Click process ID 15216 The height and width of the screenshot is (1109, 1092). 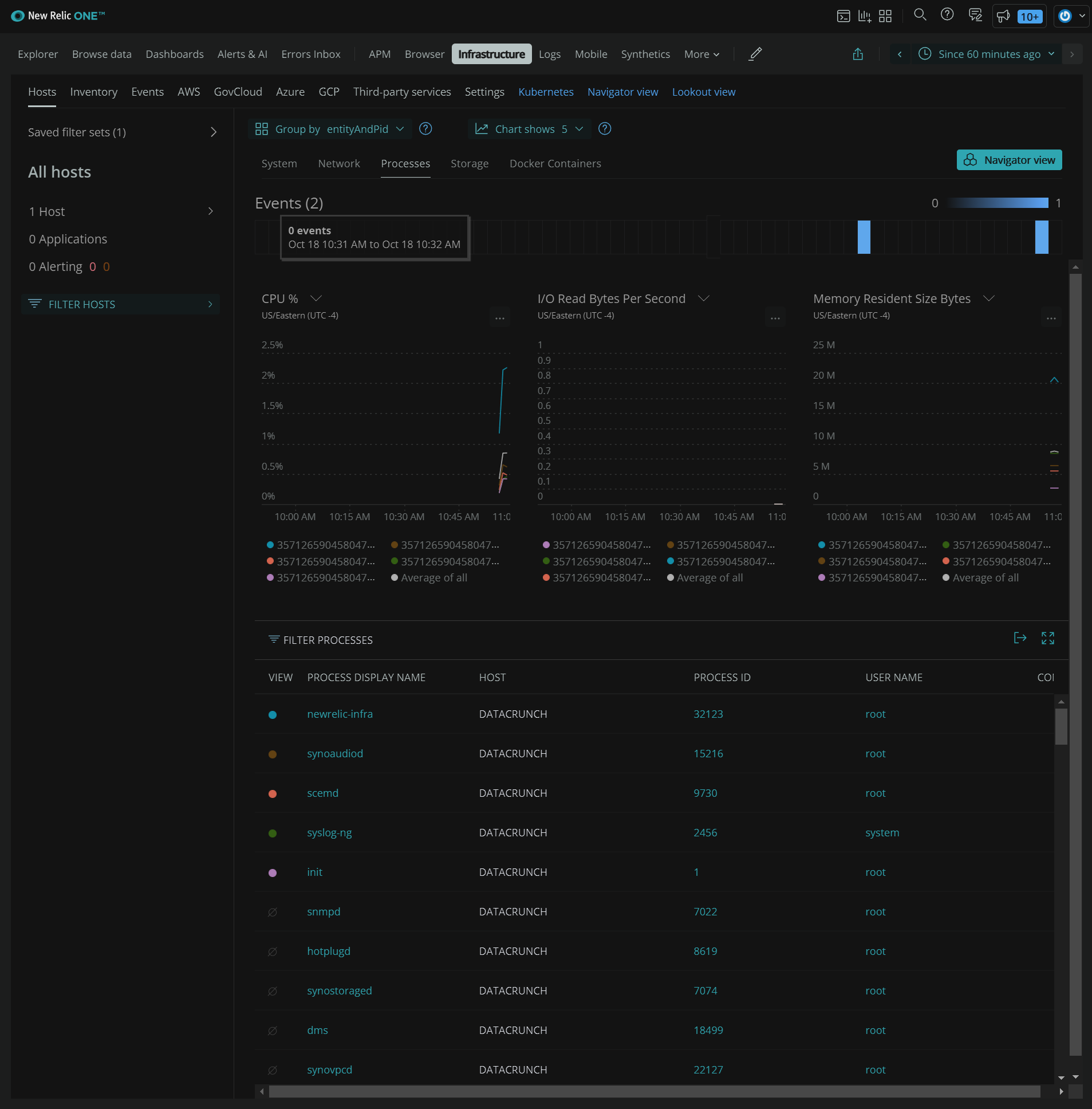(708, 753)
